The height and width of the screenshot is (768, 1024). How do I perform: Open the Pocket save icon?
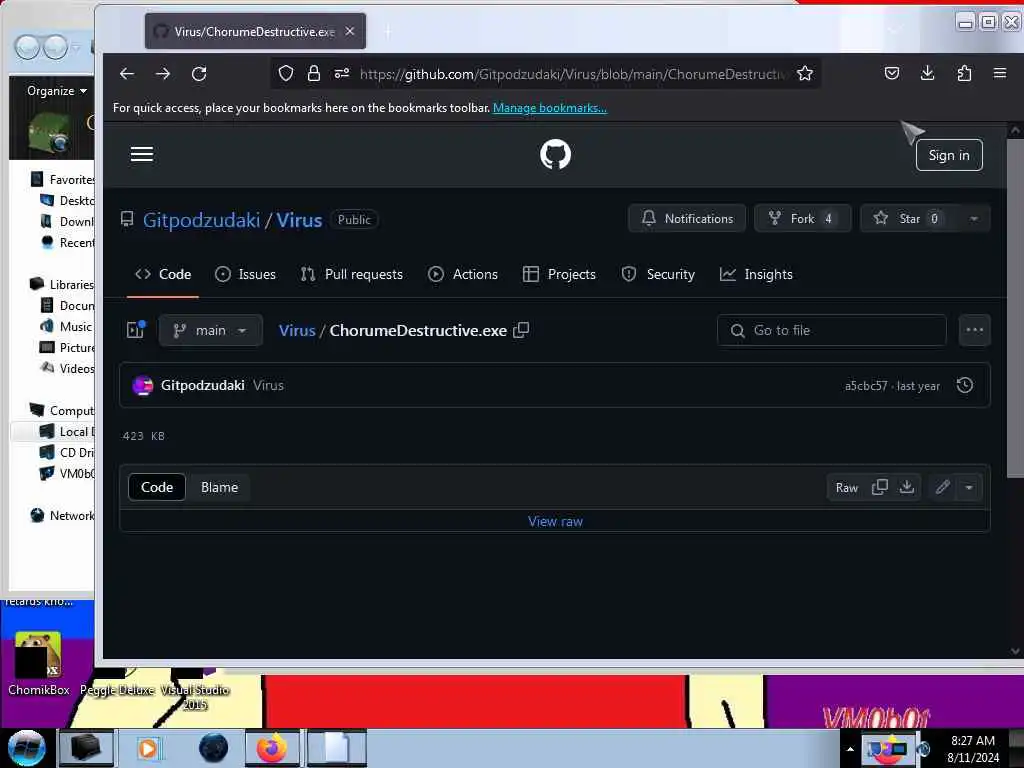pos(891,73)
